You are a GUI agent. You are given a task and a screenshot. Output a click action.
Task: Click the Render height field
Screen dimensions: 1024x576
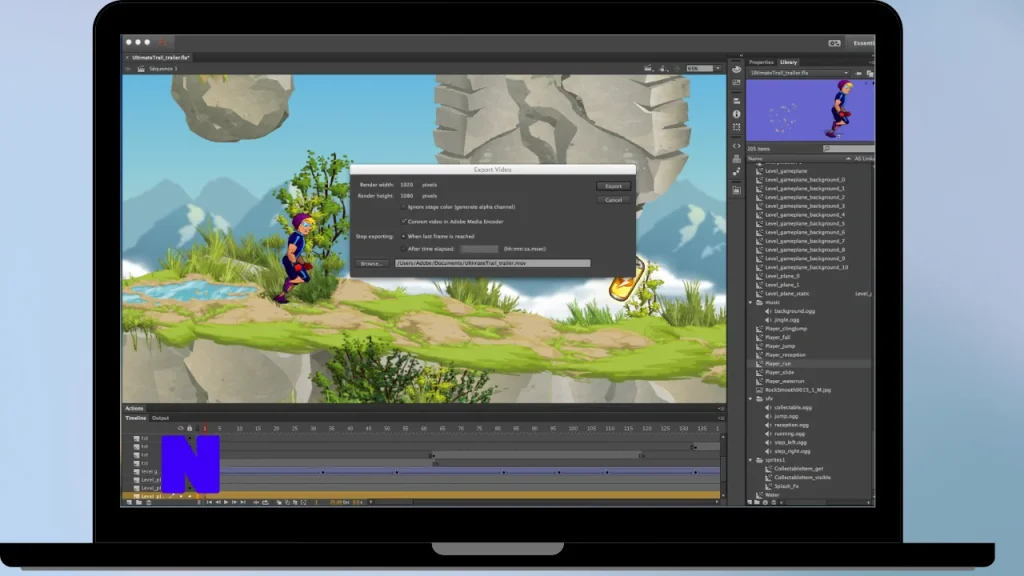pos(407,196)
